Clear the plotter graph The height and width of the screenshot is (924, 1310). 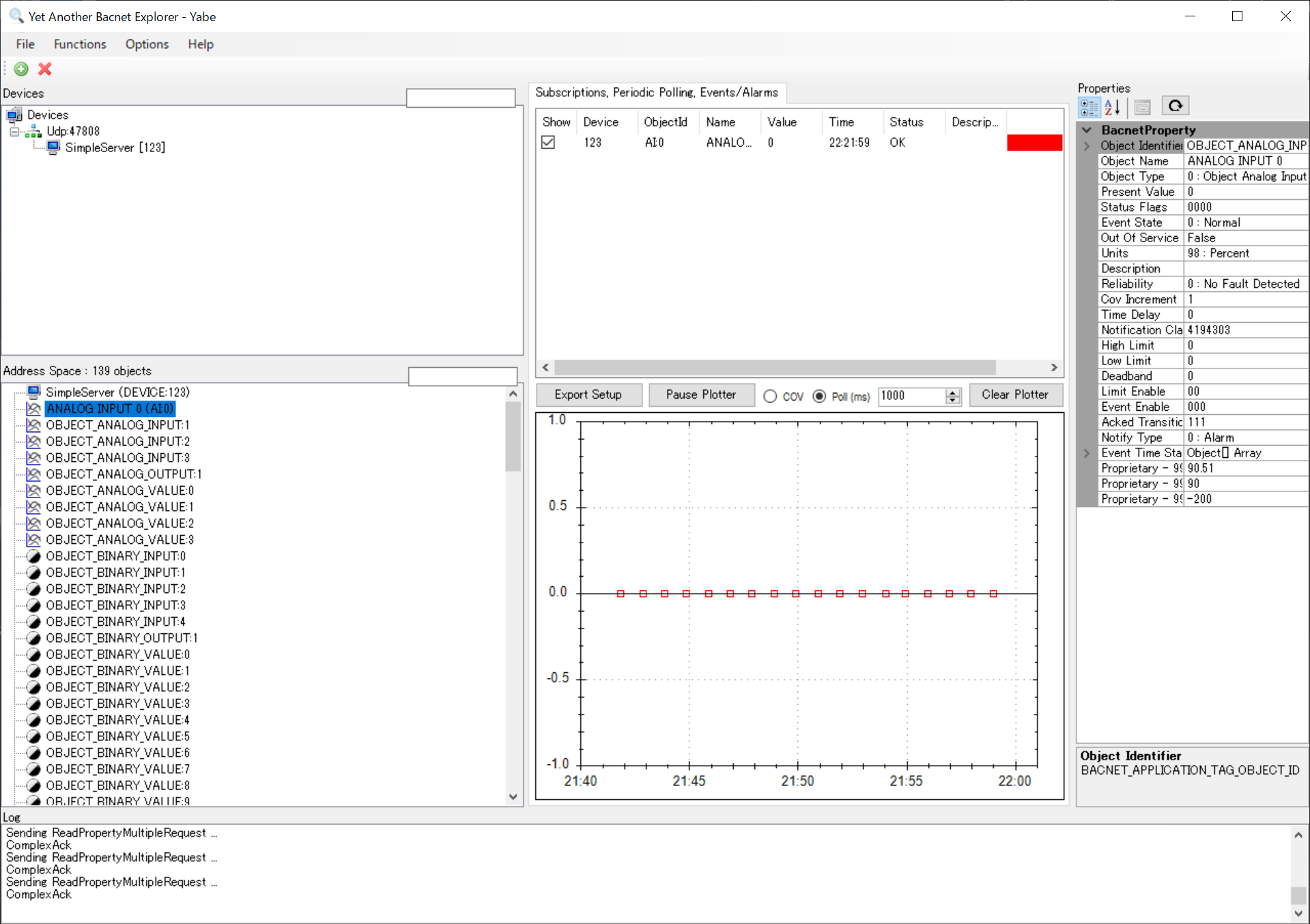1015,394
